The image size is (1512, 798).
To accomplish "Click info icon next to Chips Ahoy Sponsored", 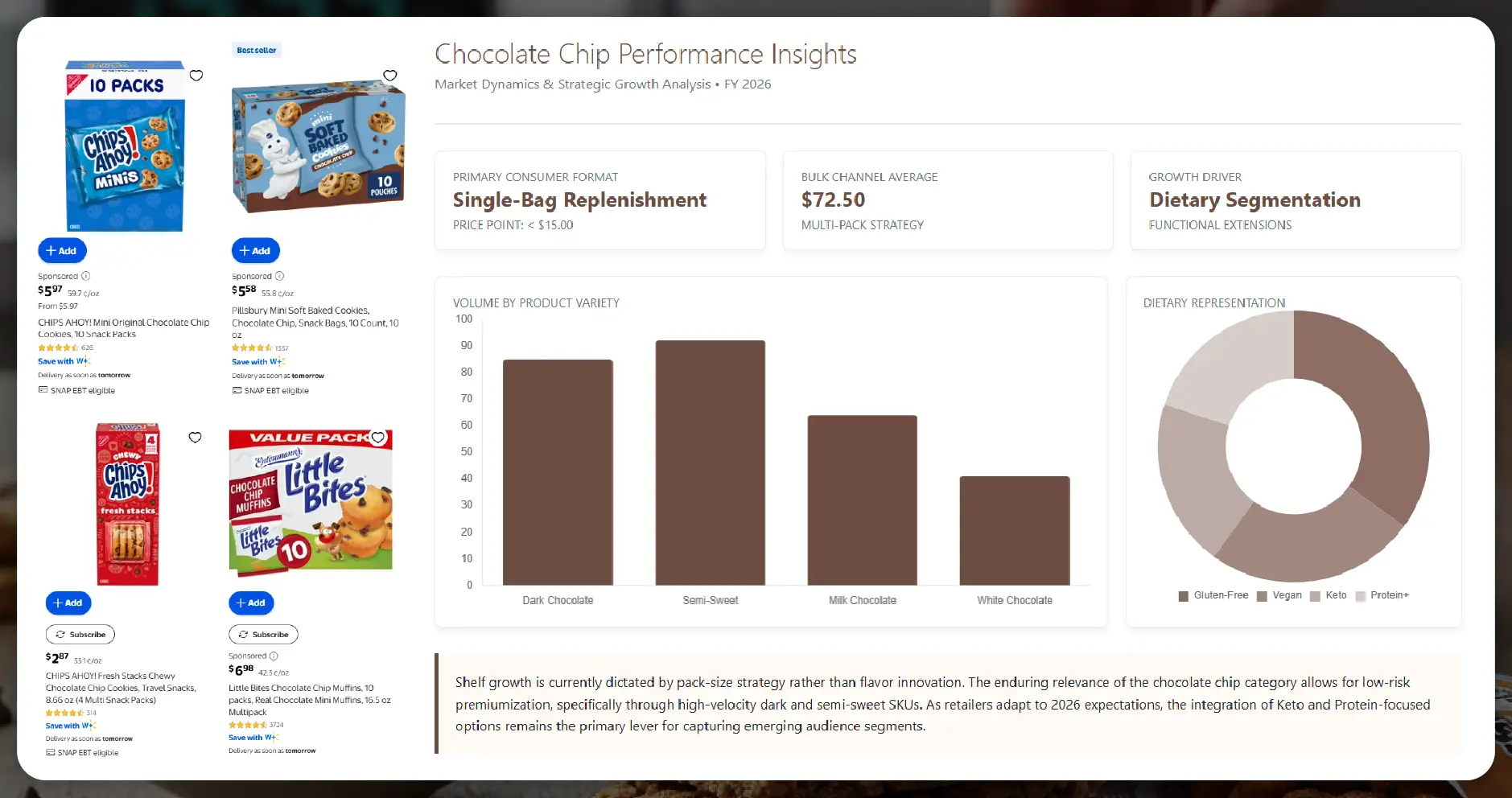I will 86,276.
